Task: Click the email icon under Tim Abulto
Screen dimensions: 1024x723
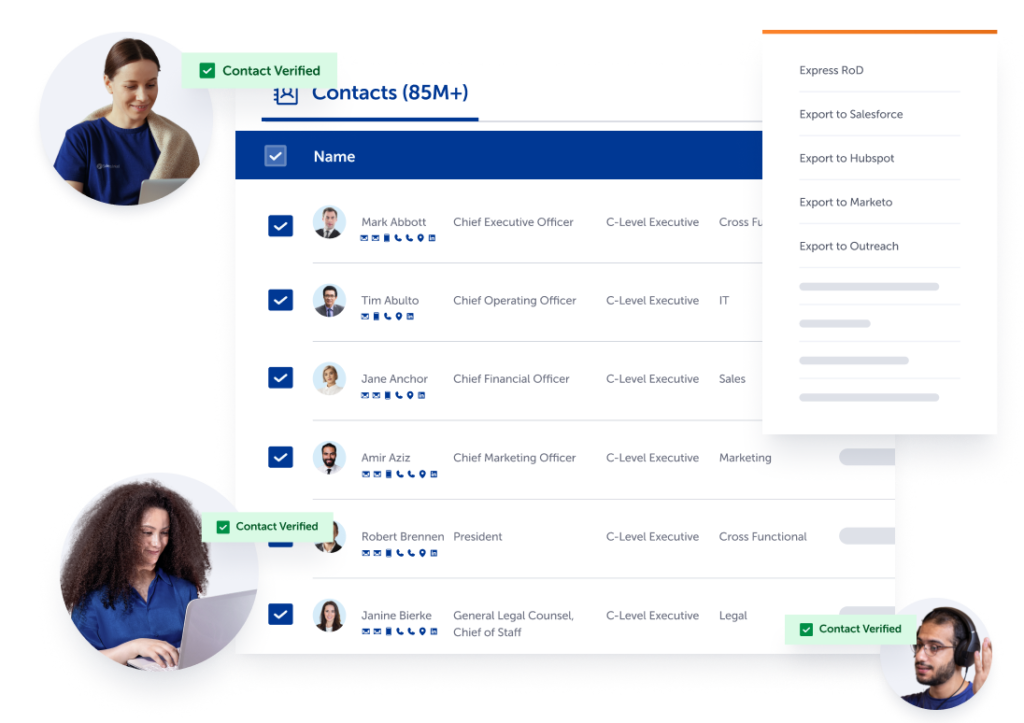Action: [365, 316]
